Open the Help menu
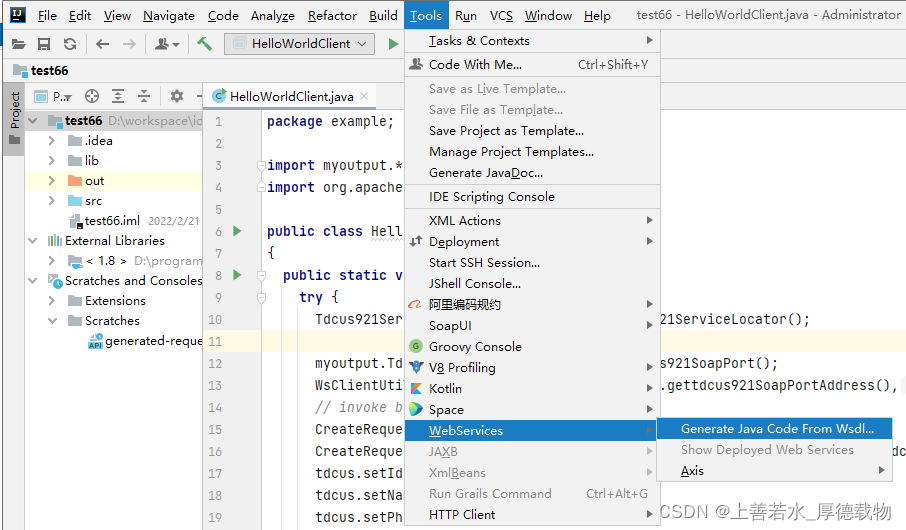The image size is (906, 530). coord(597,16)
